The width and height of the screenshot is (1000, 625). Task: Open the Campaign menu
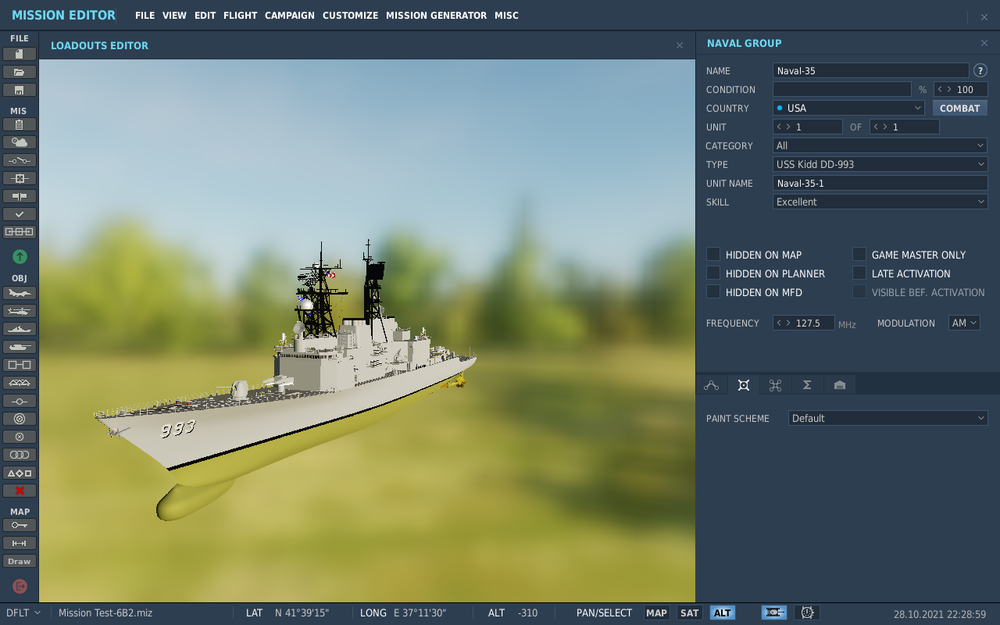pos(289,16)
